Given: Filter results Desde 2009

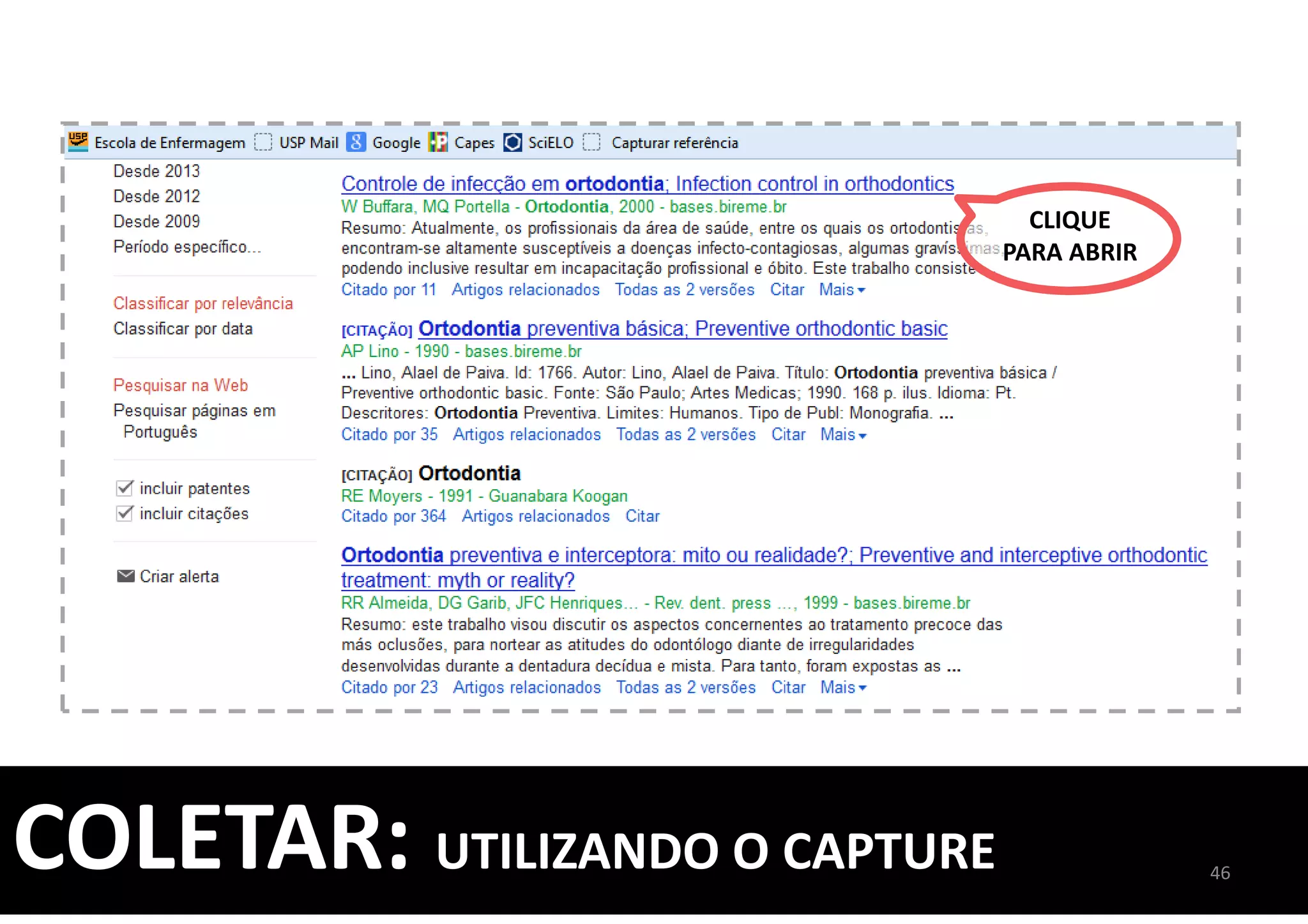Looking at the screenshot, I should click(x=156, y=221).
